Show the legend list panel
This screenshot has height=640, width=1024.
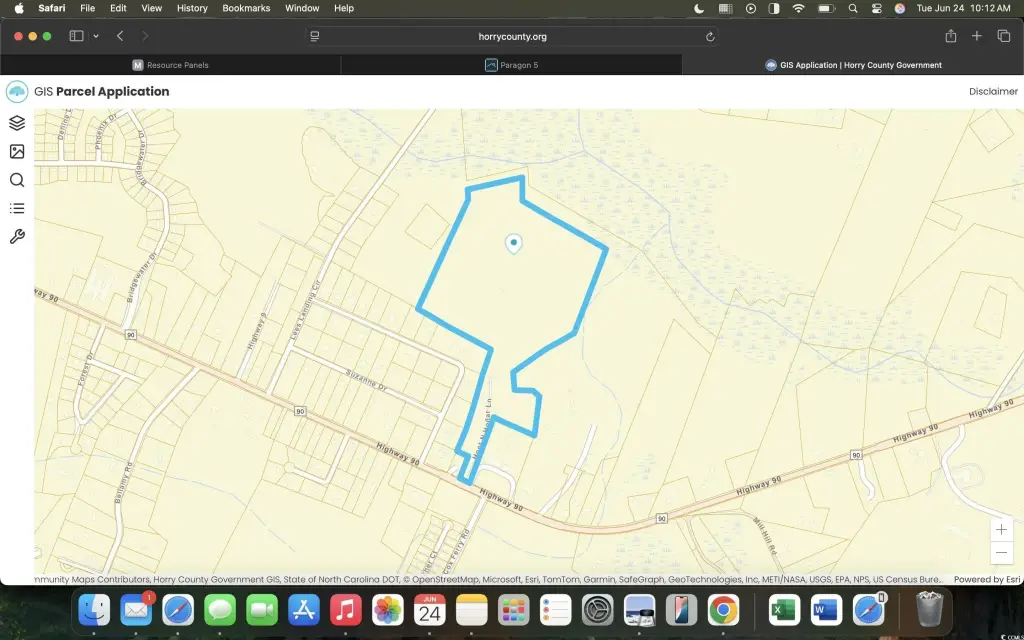click(x=17, y=208)
